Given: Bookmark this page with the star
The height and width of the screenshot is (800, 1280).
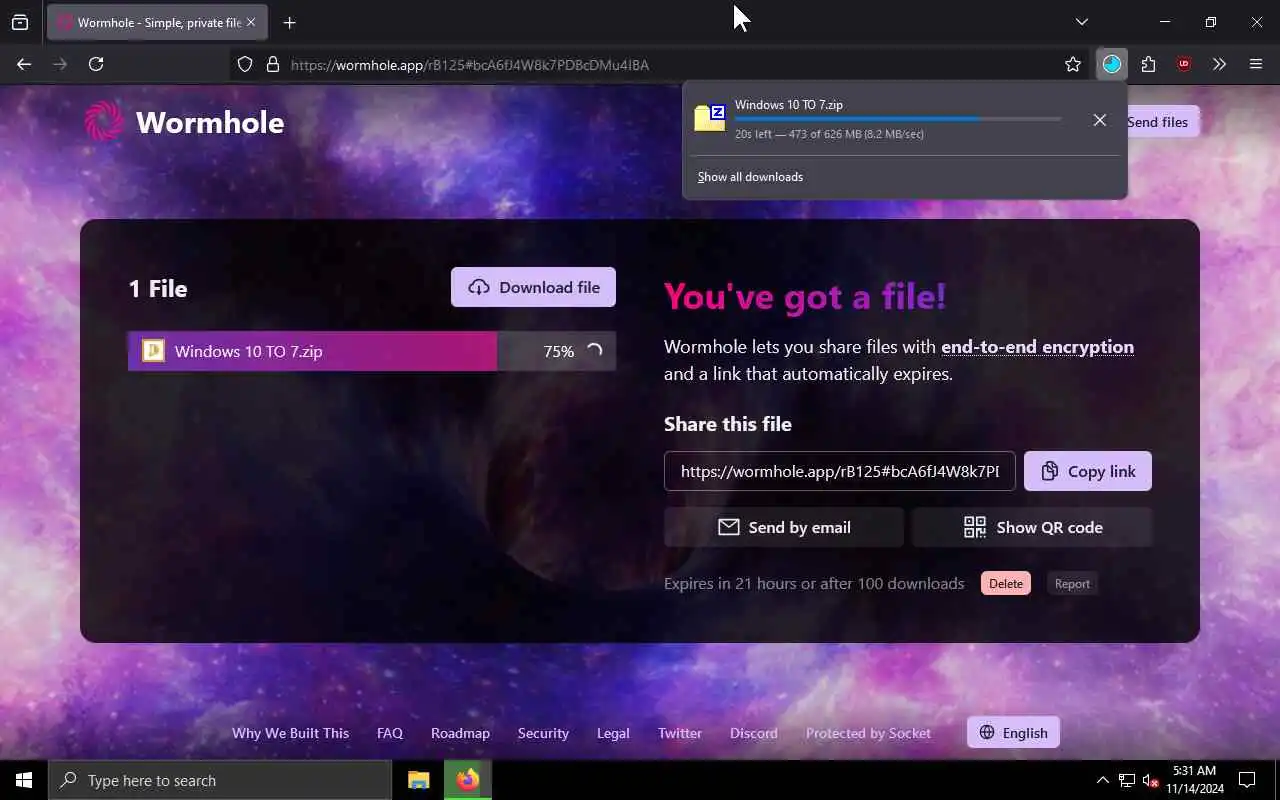Looking at the screenshot, I should point(1073,64).
